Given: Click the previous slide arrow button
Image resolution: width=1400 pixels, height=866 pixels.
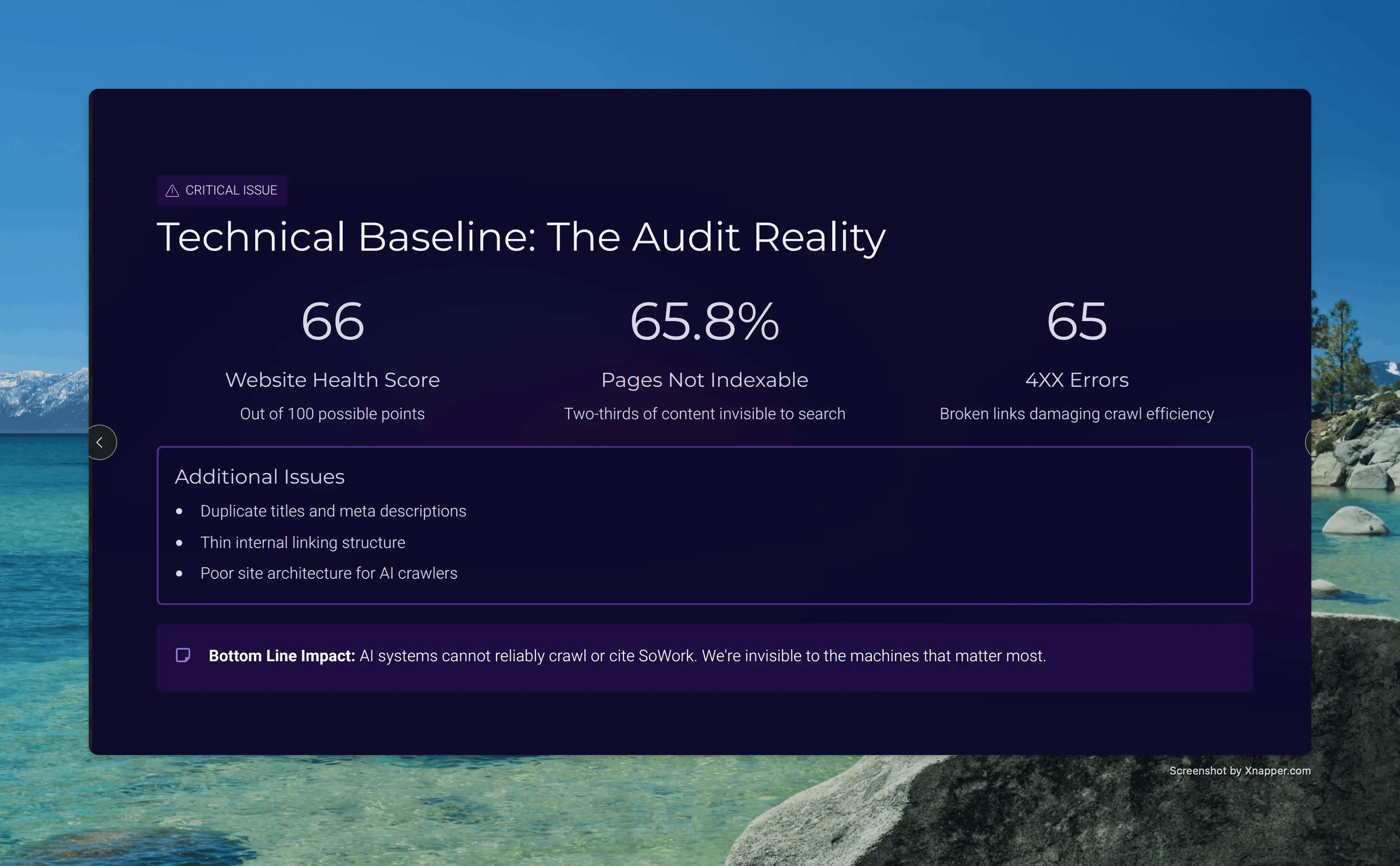Looking at the screenshot, I should pos(101,442).
